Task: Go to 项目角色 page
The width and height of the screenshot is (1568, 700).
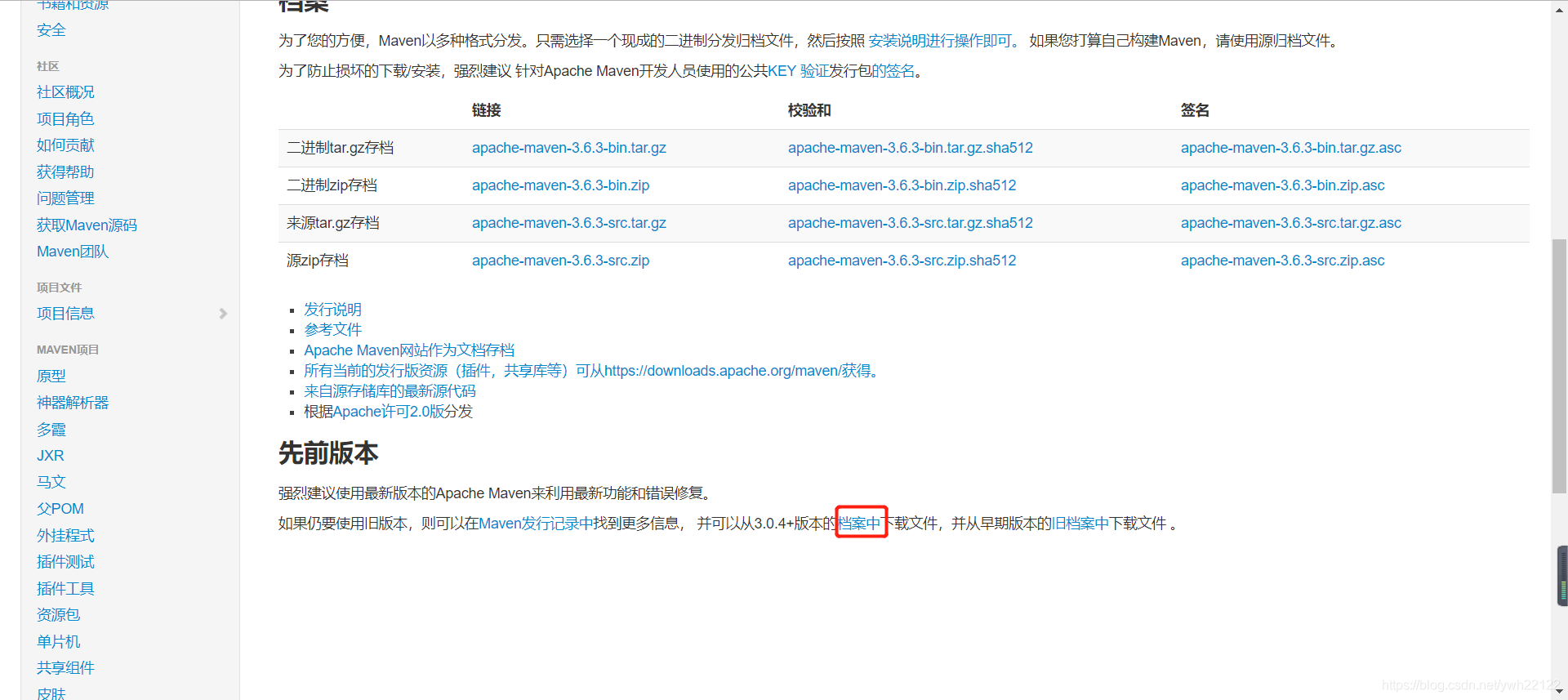Action: pyautogui.click(x=65, y=119)
